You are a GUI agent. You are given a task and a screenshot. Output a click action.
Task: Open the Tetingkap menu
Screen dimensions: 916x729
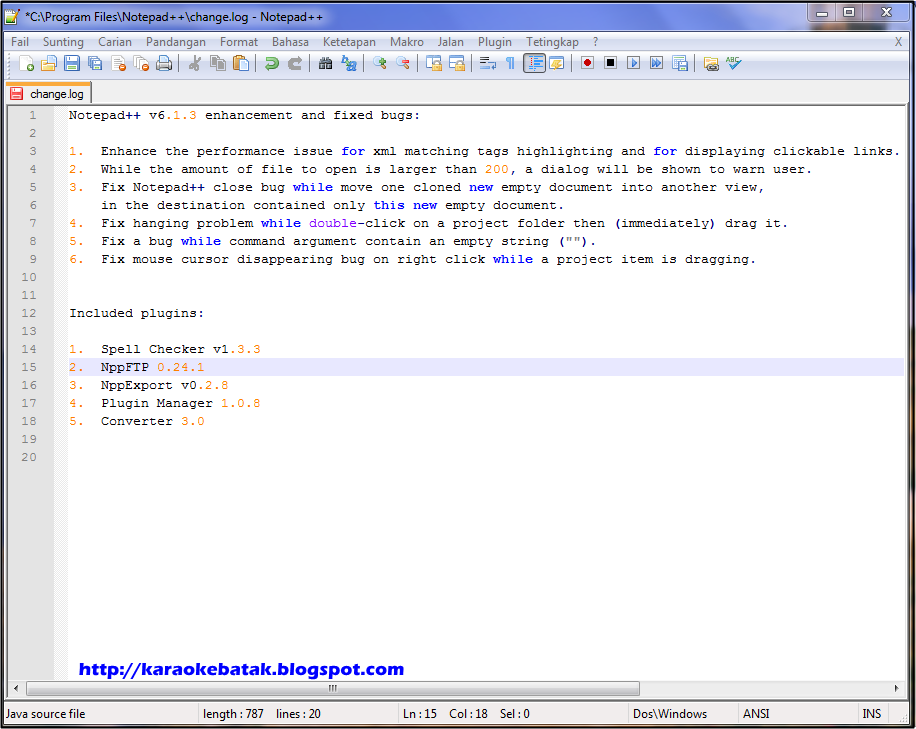point(552,42)
